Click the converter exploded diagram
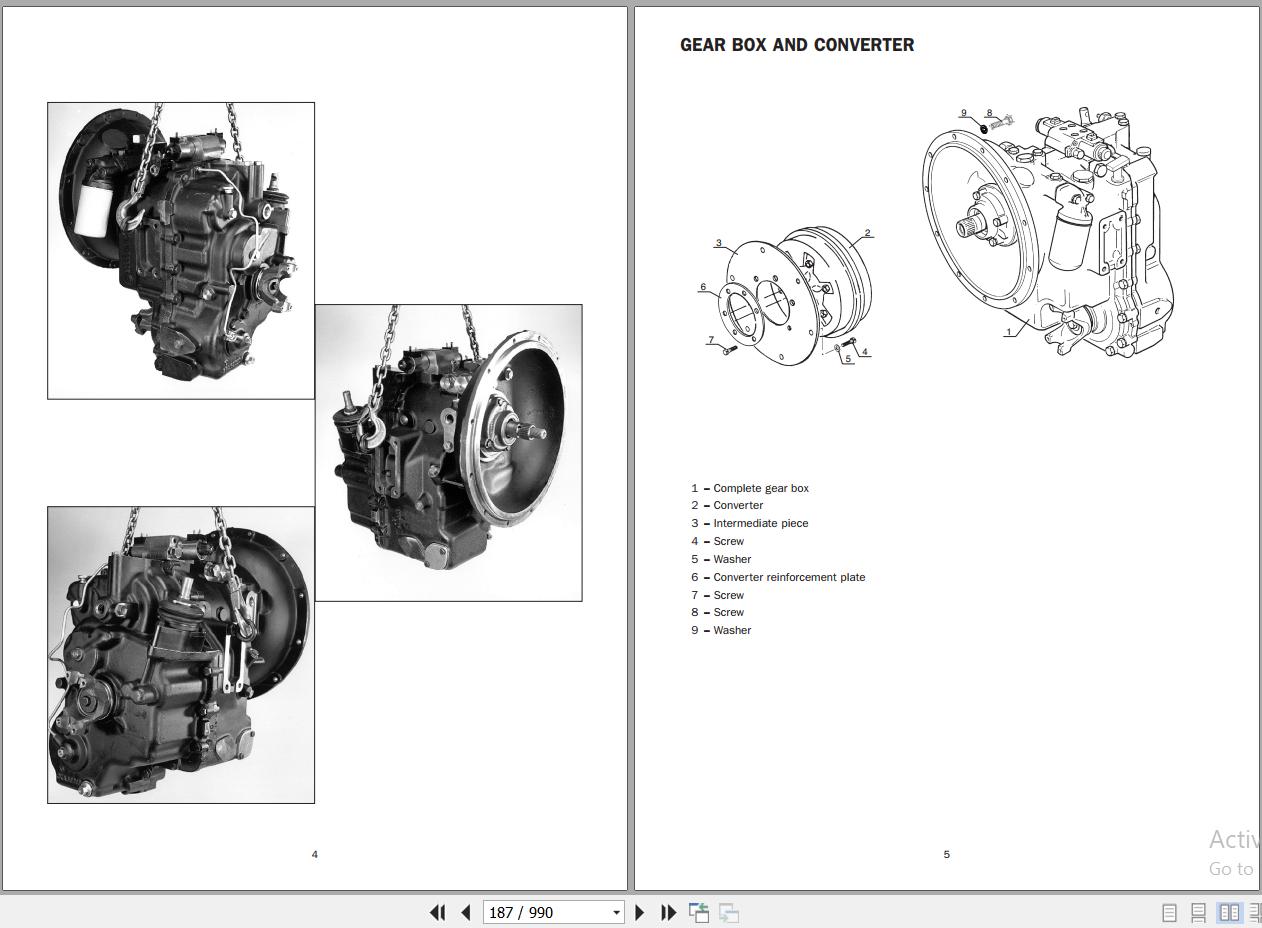1262x928 pixels. point(790,295)
